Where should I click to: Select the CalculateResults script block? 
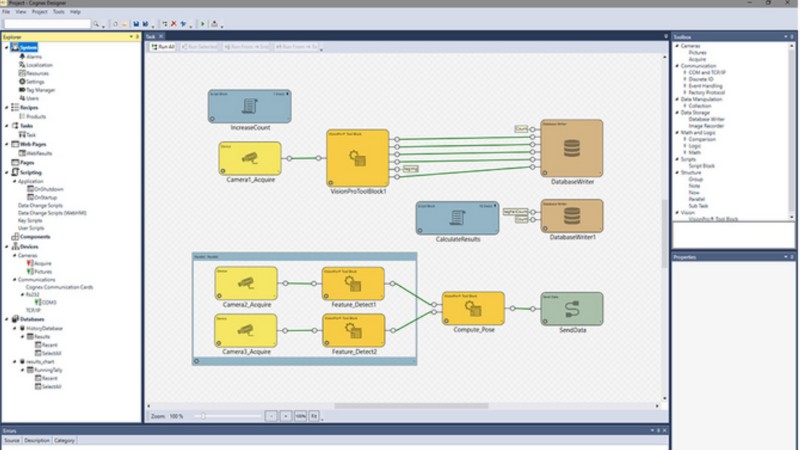coord(457,218)
